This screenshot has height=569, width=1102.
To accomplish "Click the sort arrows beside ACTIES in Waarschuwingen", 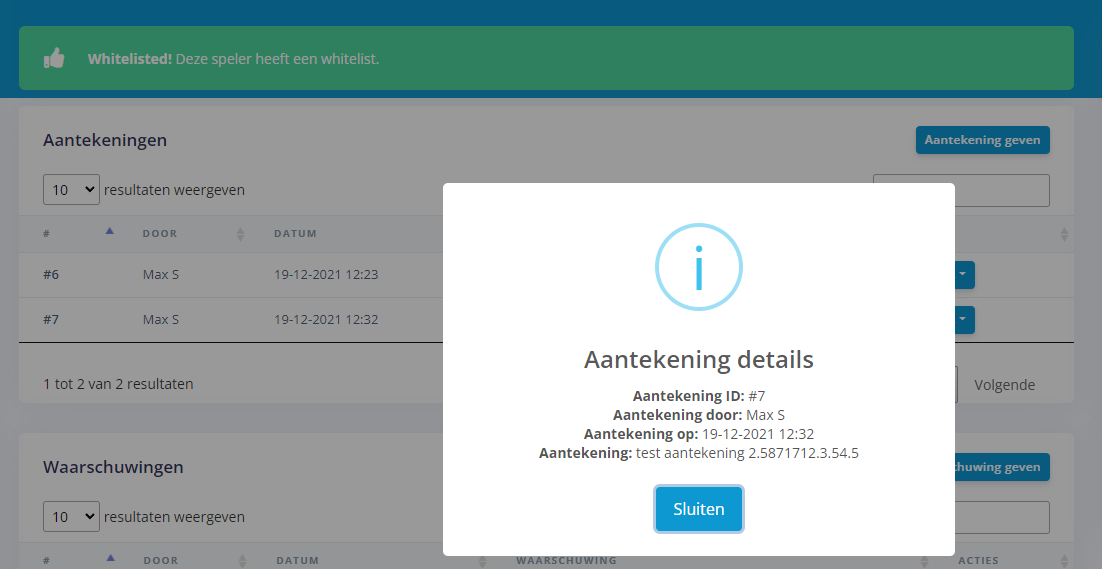I will pos(1064,560).
